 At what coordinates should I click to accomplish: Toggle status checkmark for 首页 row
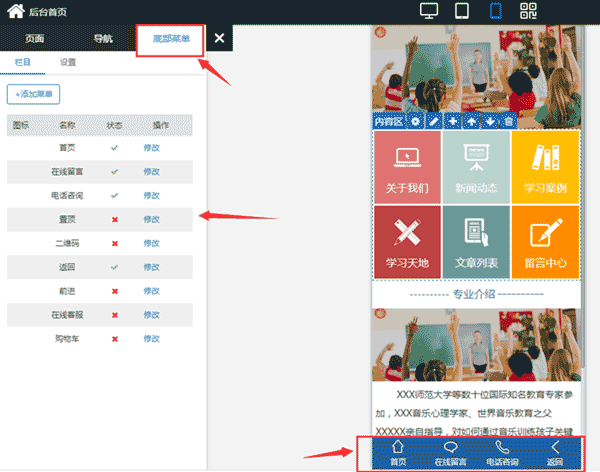pos(115,147)
